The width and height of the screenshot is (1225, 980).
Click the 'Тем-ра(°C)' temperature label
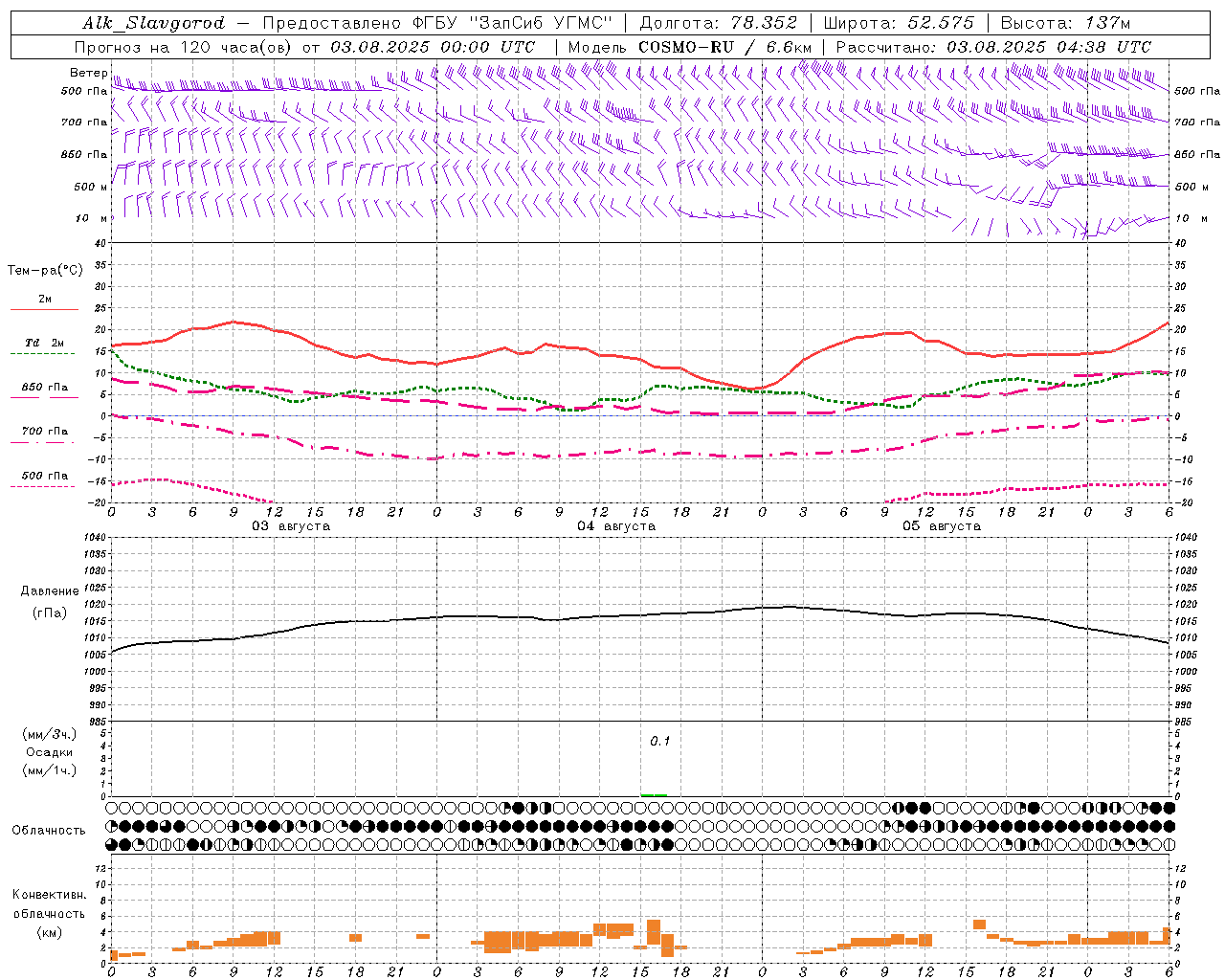tap(45, 271)
